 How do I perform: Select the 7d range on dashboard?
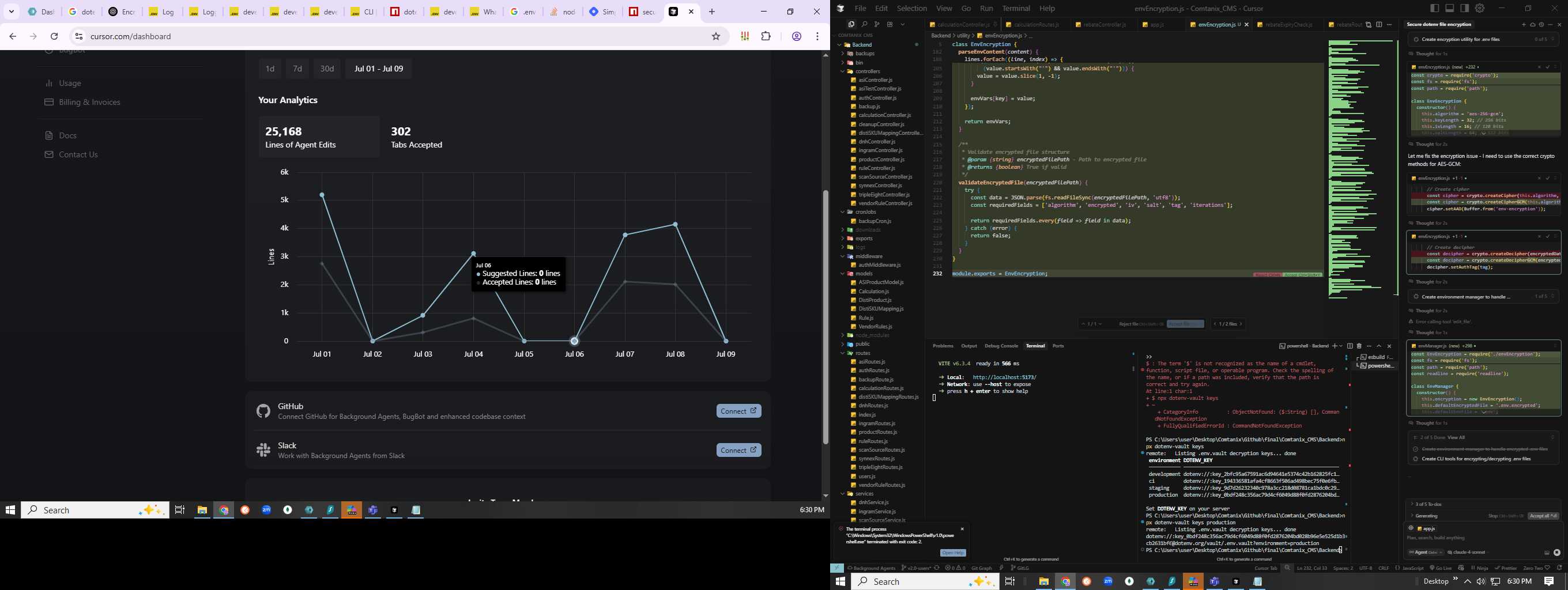point(297,69)
